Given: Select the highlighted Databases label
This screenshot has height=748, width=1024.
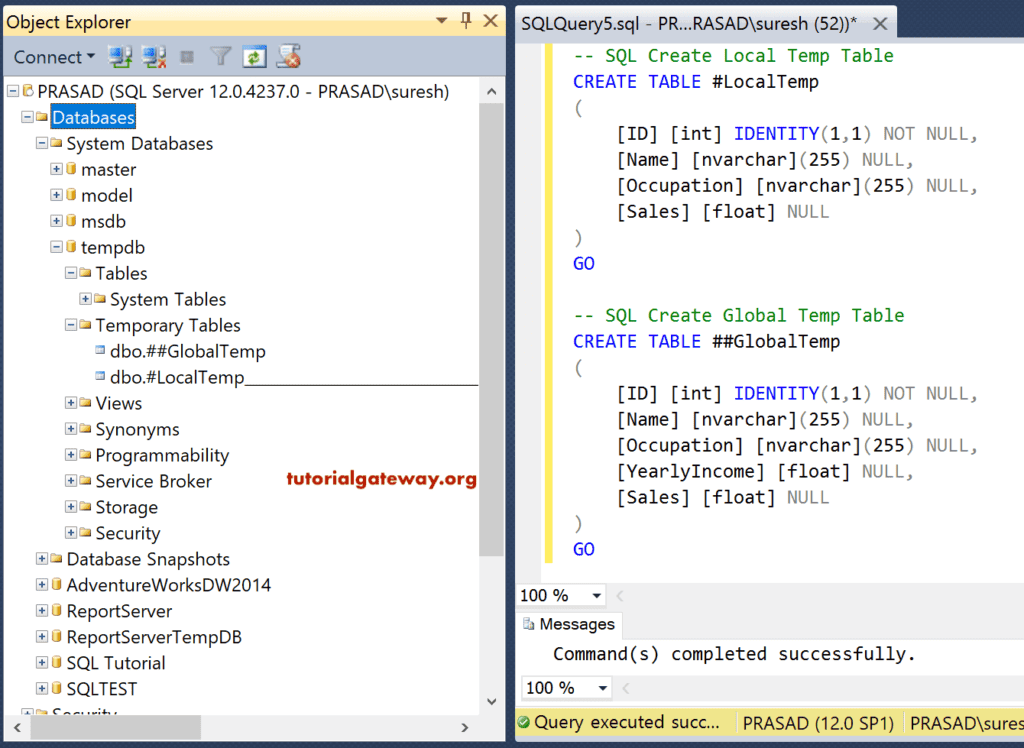Looking at the screenshot, I should coord(93,118).
